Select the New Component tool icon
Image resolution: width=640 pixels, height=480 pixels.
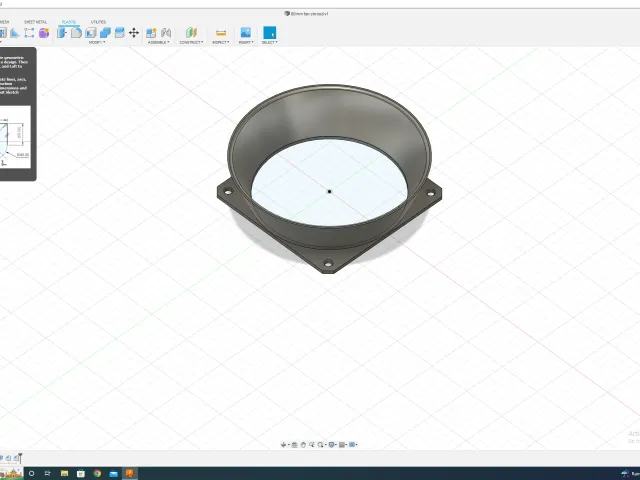tap(151, 33)
